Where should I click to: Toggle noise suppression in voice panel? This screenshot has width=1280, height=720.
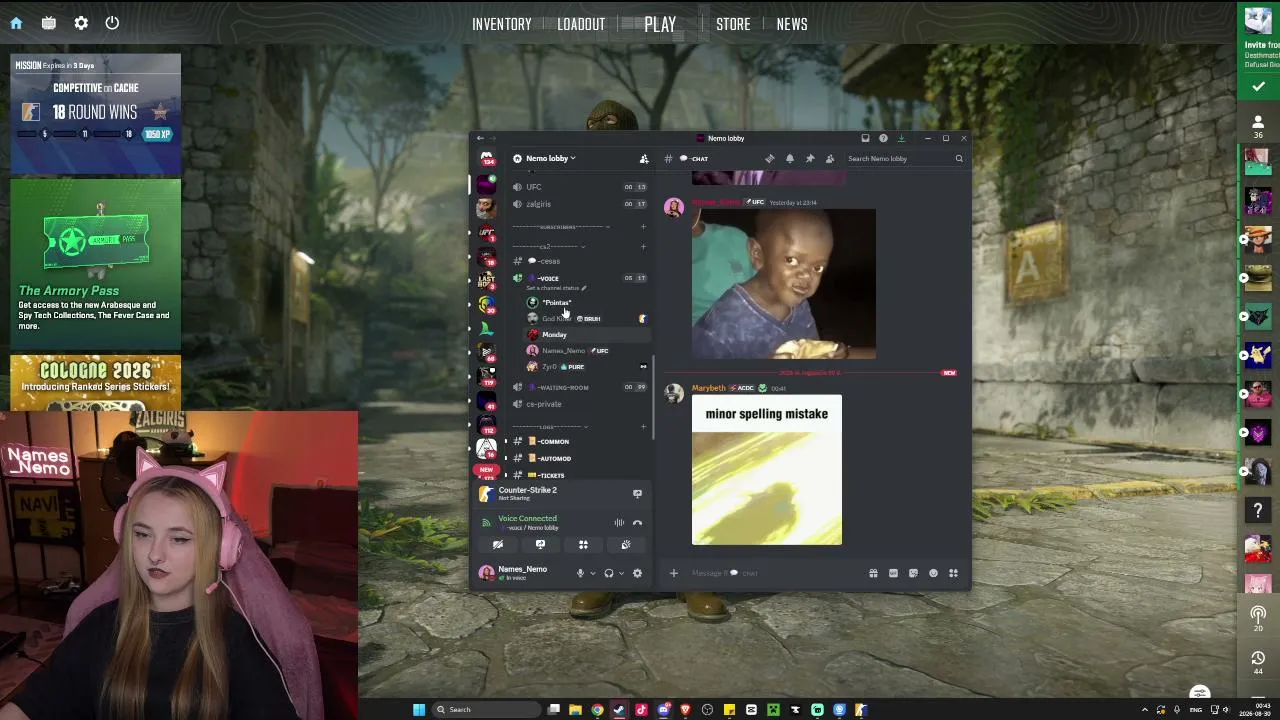click(619, 522)
